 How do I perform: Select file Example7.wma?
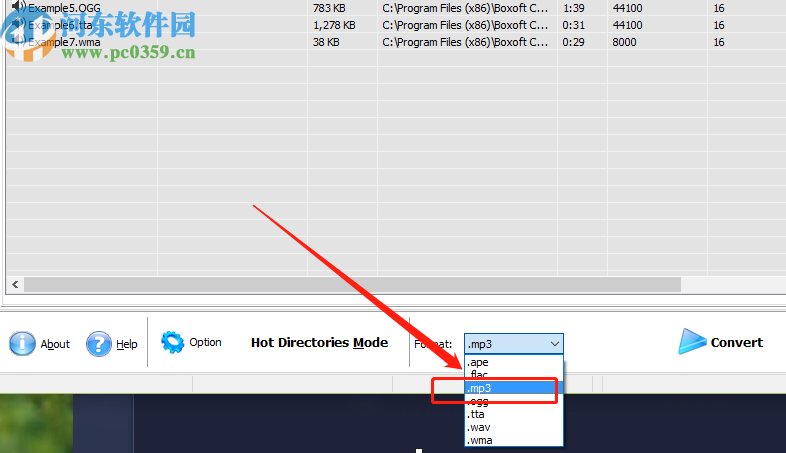pos(64,42)
